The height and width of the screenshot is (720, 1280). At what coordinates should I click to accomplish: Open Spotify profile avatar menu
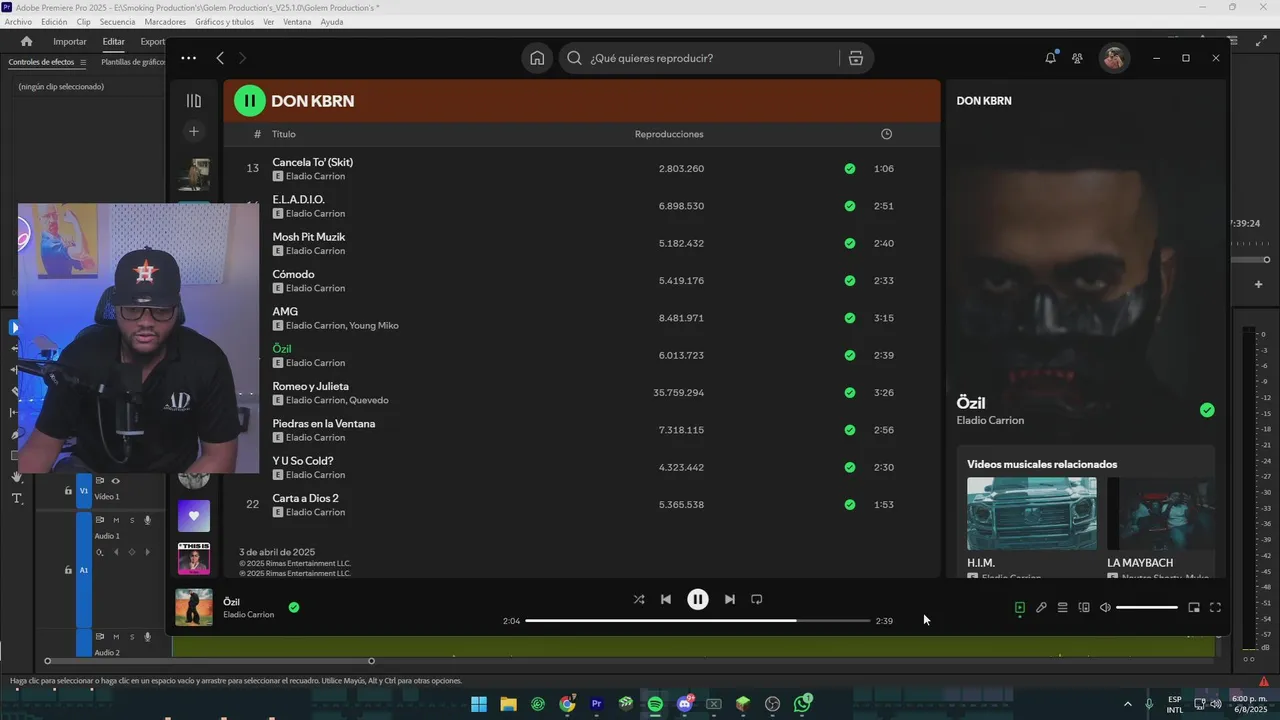point(1114,58)
